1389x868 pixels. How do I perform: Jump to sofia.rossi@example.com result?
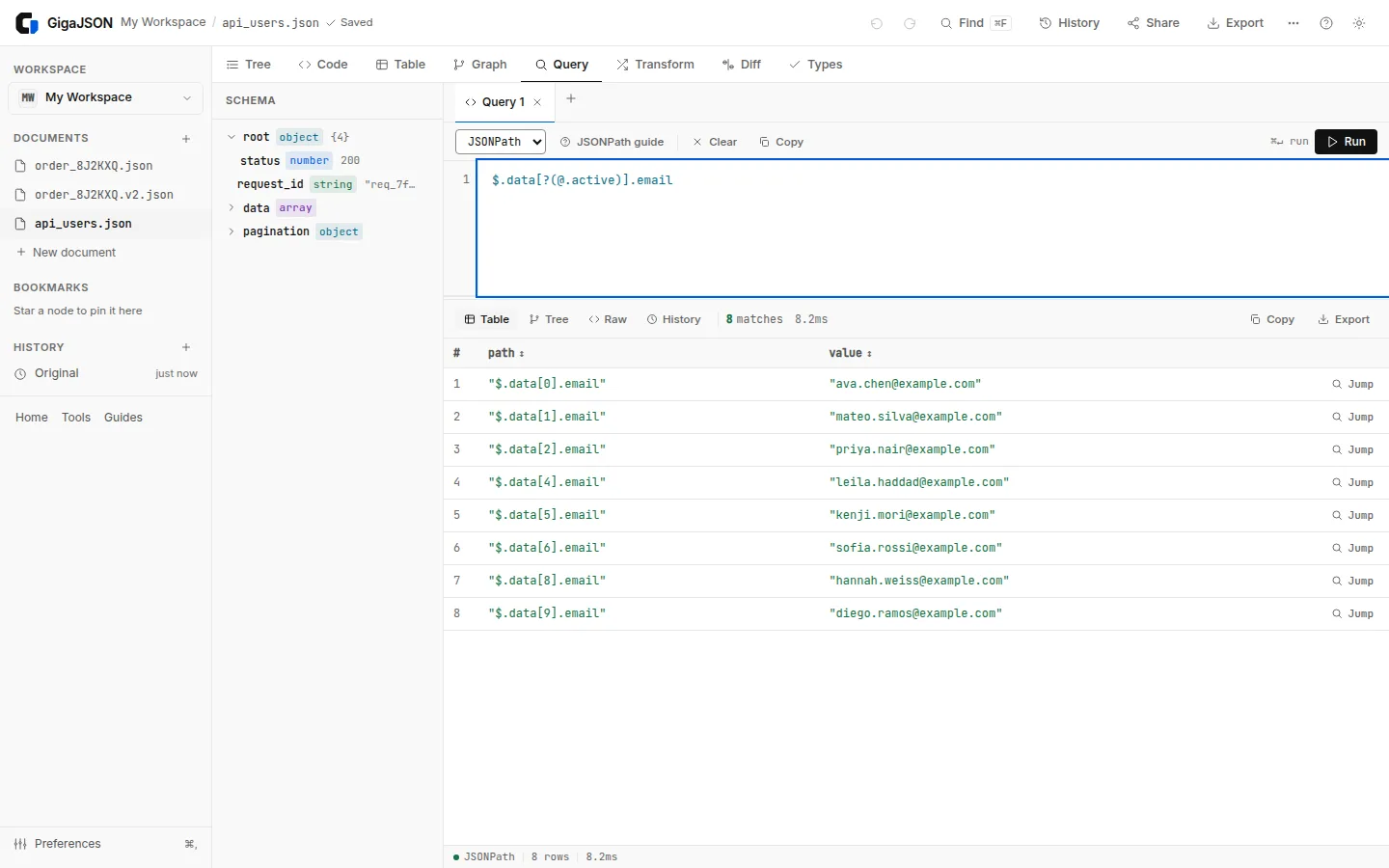pos(1353,548)
